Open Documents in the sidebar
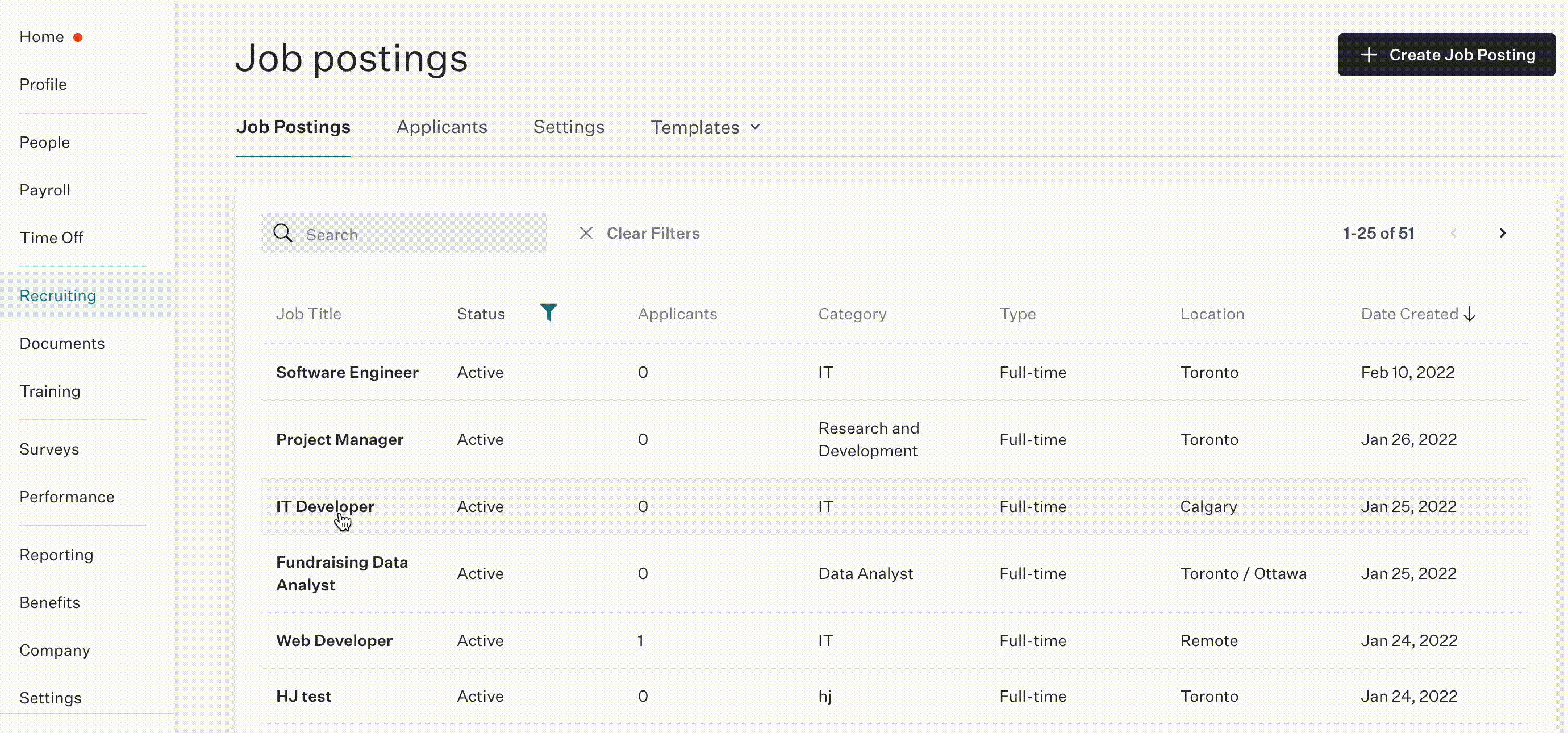The image size is (1568, 733). pos(62,343)
